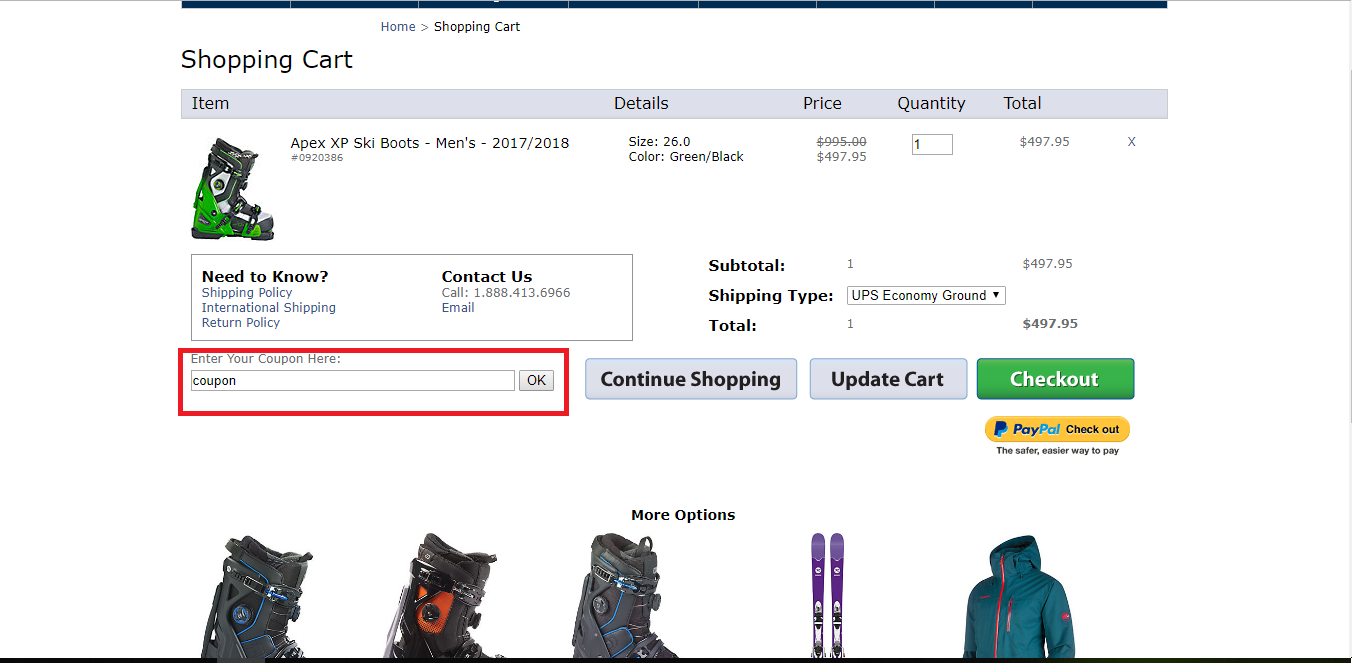Click the Email contact link

[458, 308]
